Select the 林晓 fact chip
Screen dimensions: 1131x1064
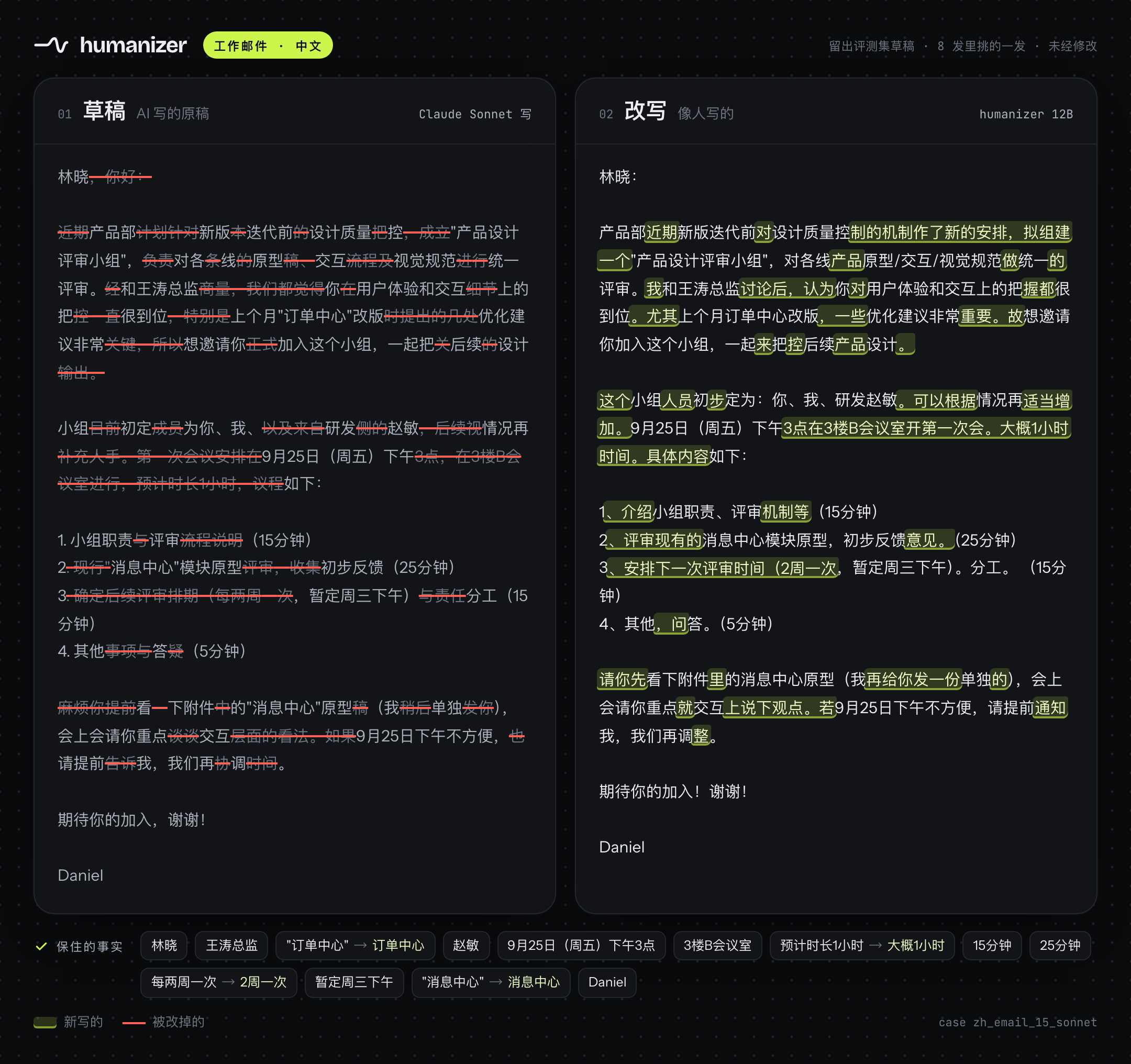[x=164, y=946]
